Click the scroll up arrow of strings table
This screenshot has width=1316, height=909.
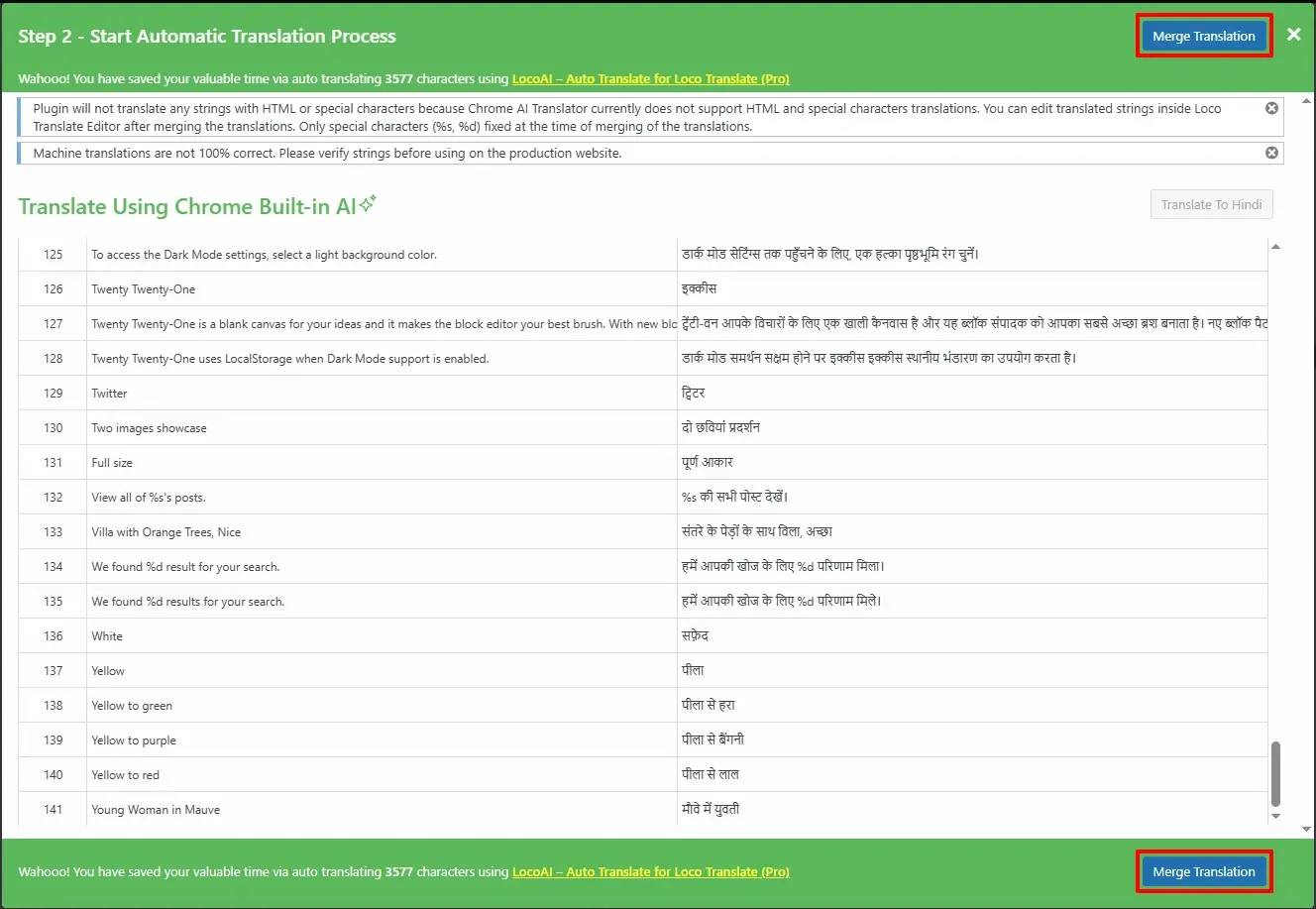(1275, 247)
